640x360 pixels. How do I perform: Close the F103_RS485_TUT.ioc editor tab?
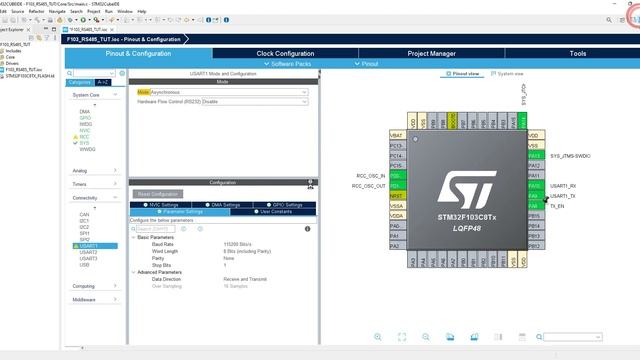(x=111, y=29)
